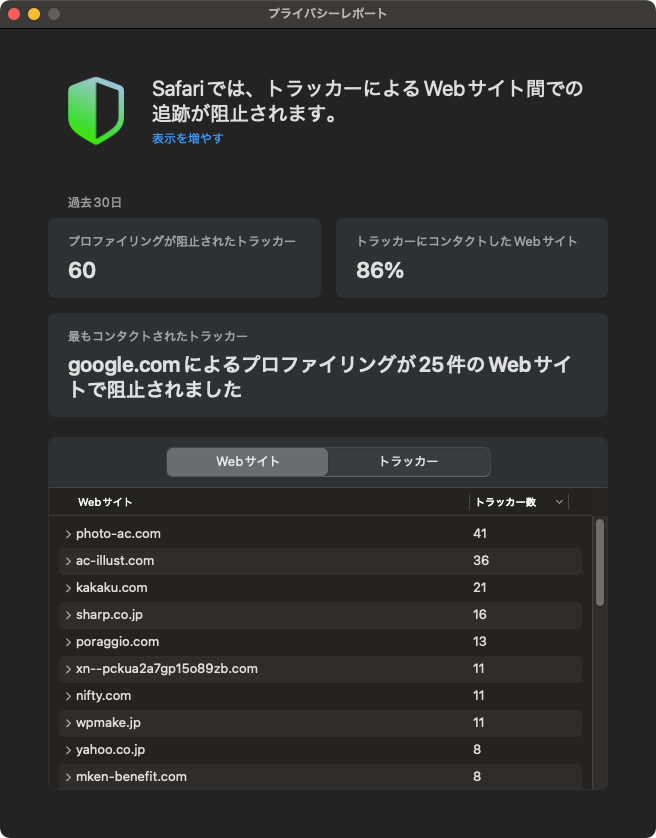Close the プライバシーレポート window

tap(14, 14)
